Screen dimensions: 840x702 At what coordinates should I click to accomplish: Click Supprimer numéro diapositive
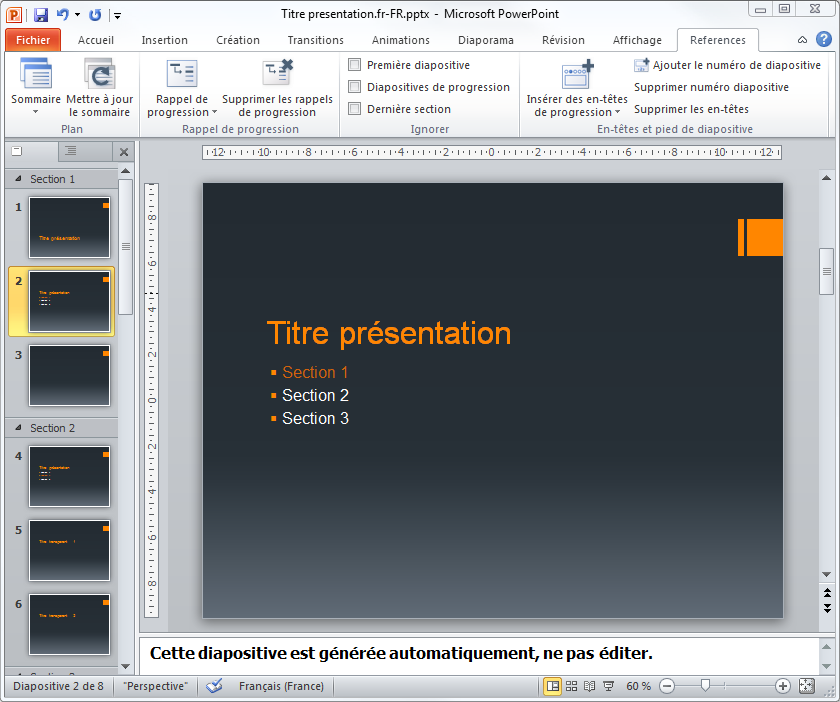point(711,87)
